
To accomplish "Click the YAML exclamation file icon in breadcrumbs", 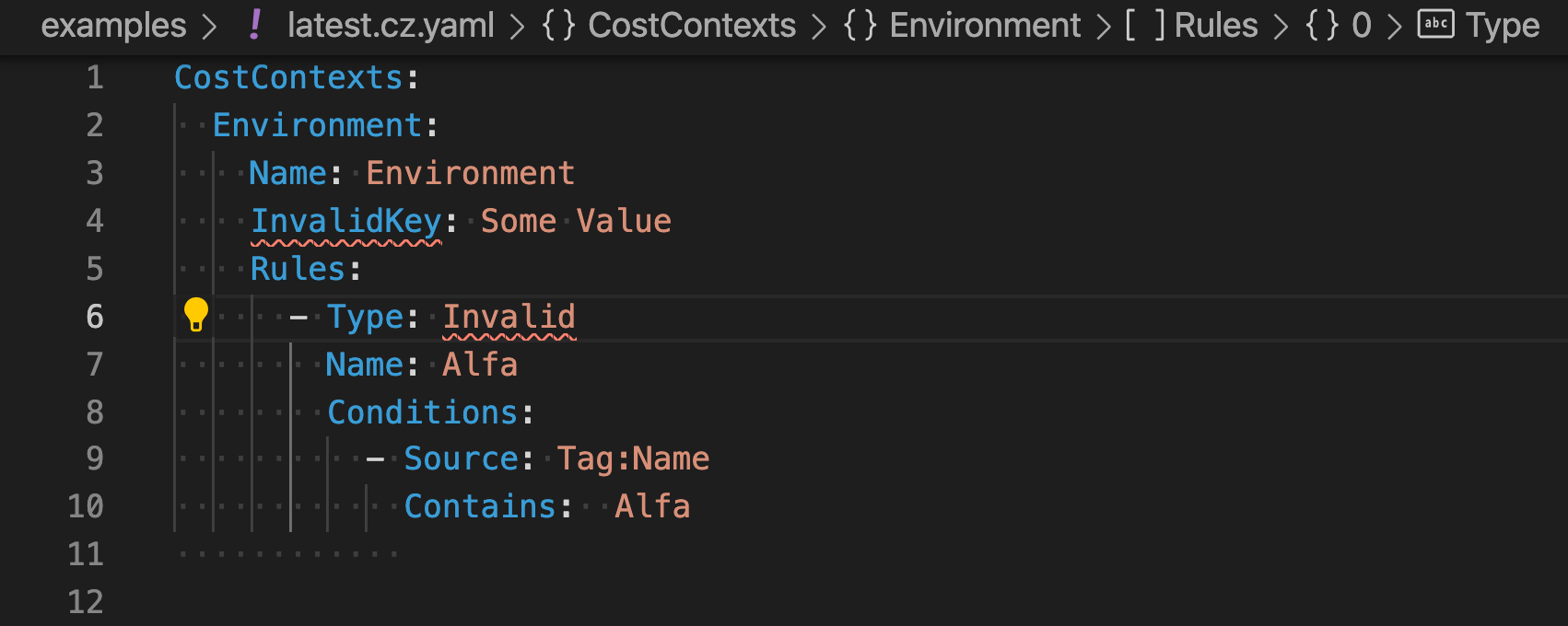I will pos(255,25).
